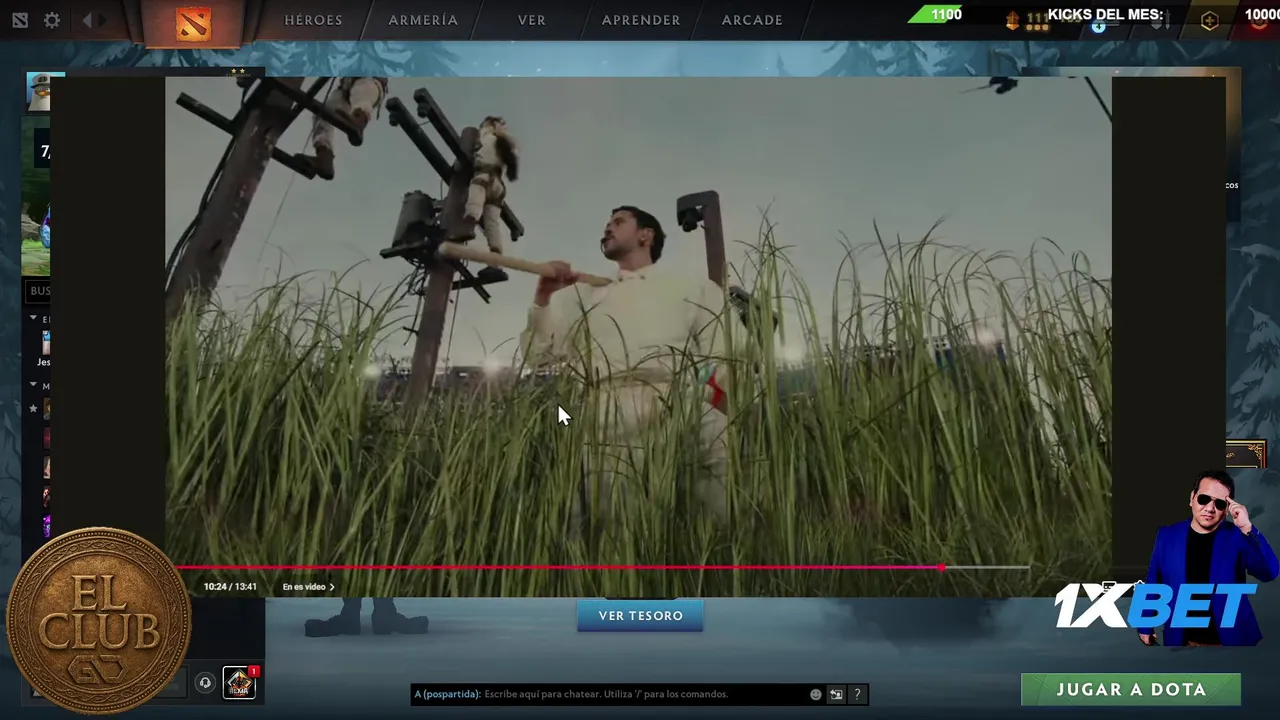Click the player profile avatar
The width and height of the screenshot is (1280, 720).
point(39,92)
